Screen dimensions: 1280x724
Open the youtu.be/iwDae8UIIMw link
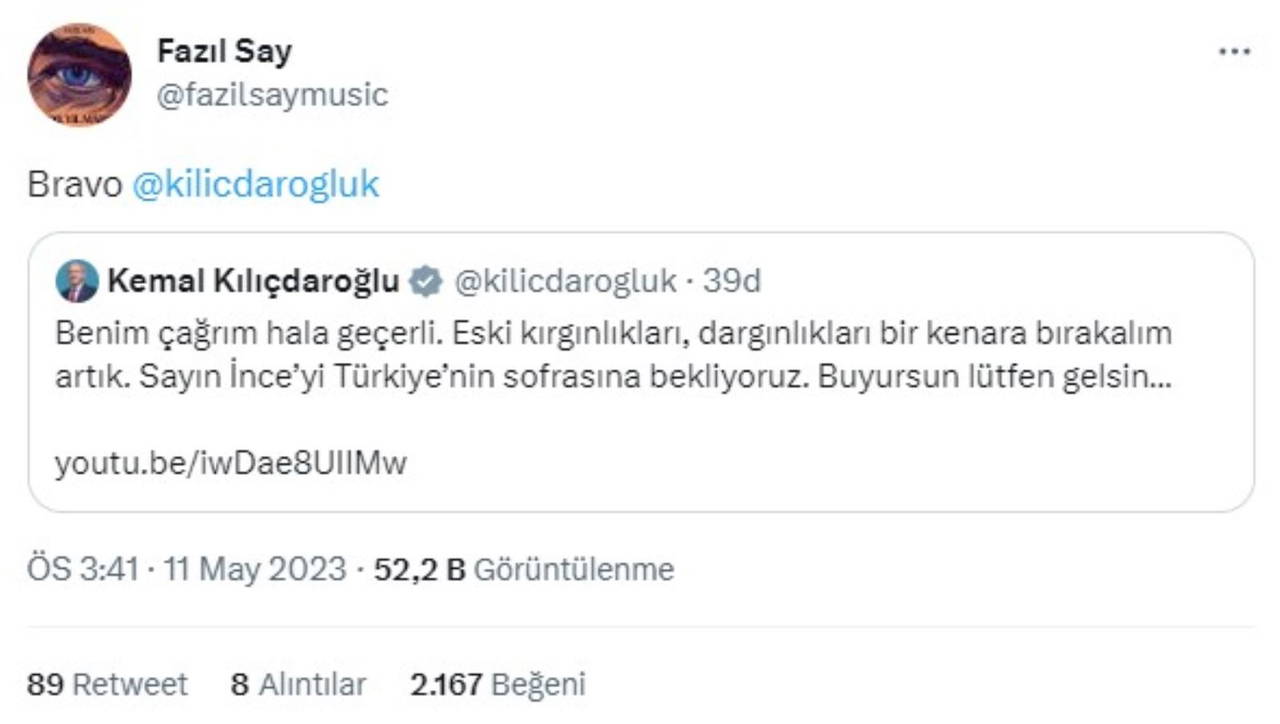pos(231,463)
